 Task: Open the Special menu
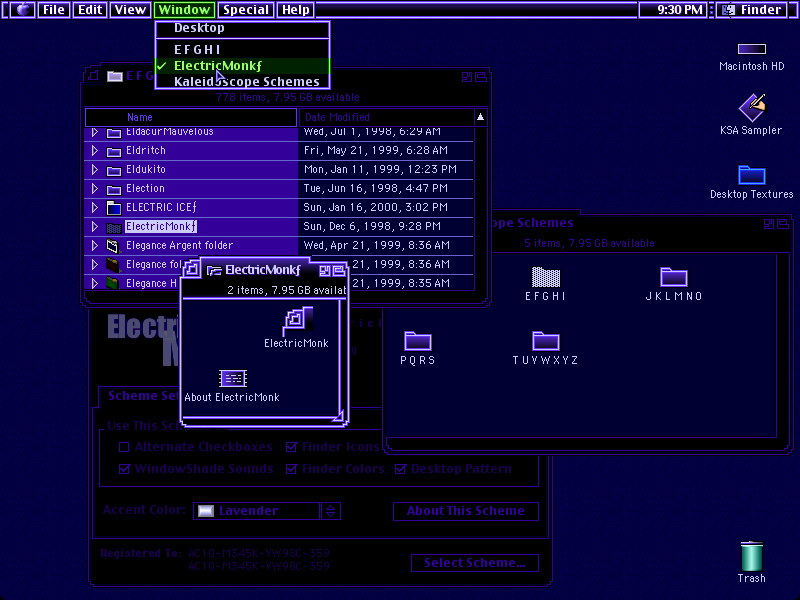tap(246, 10)
